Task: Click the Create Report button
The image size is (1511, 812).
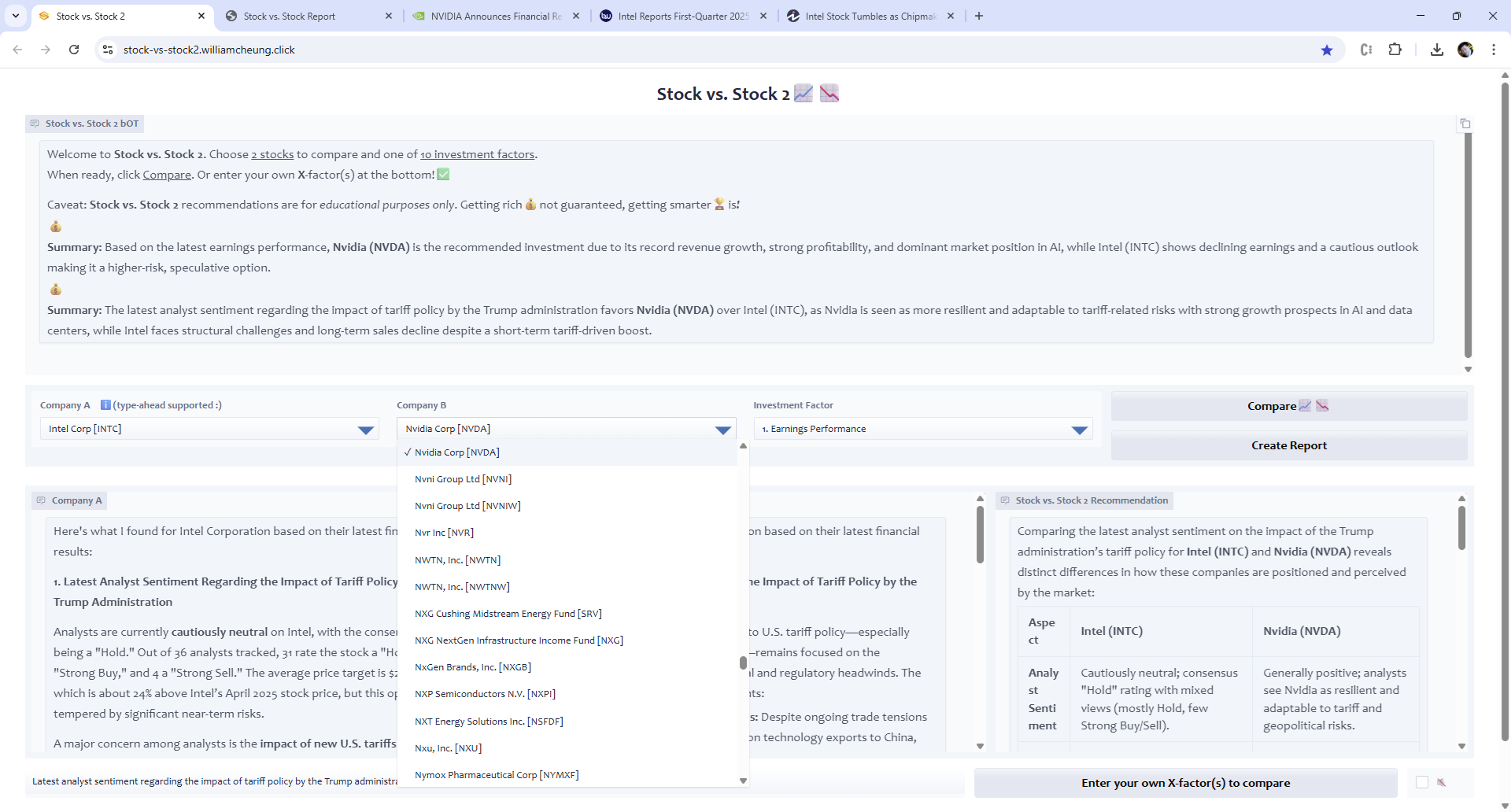Action: click(1289, 445)
